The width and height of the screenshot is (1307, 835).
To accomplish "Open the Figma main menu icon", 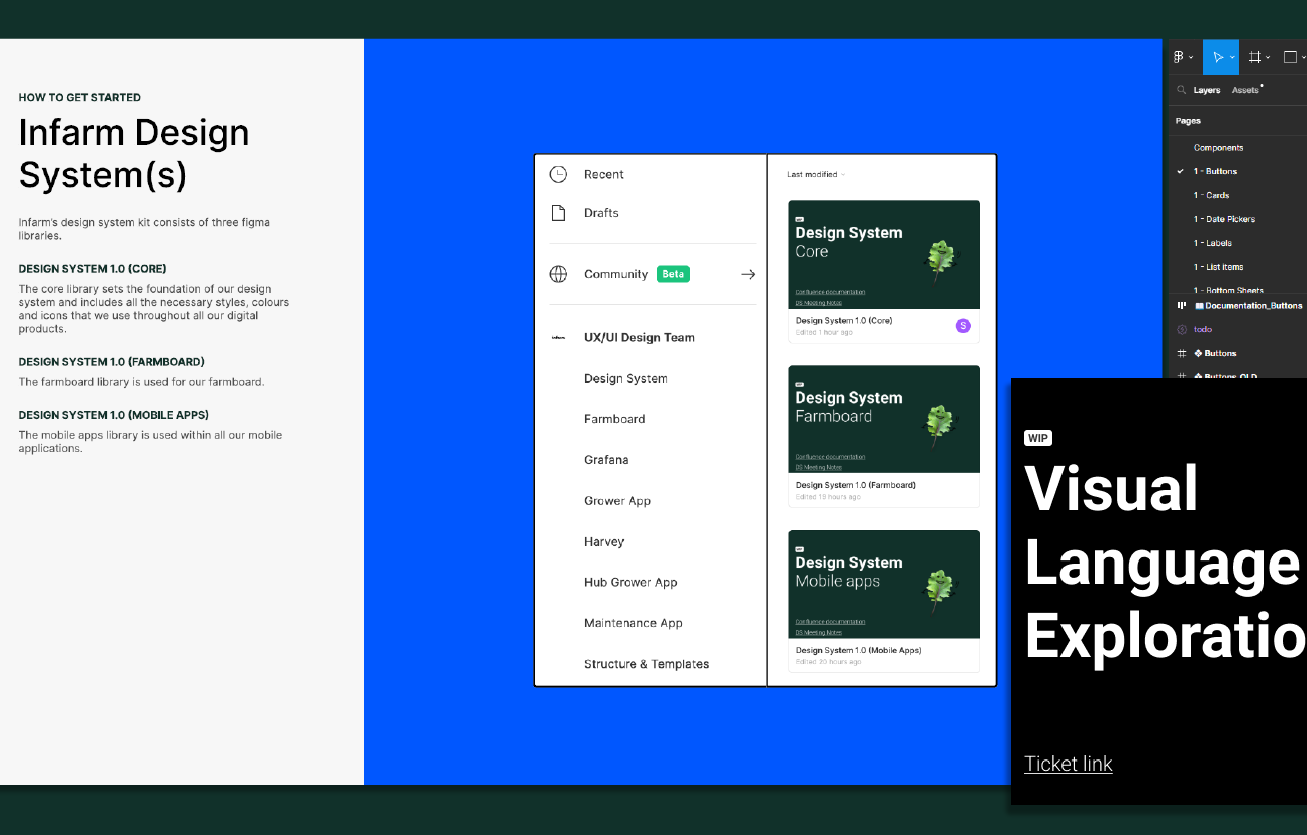I will coord(1179,57).
